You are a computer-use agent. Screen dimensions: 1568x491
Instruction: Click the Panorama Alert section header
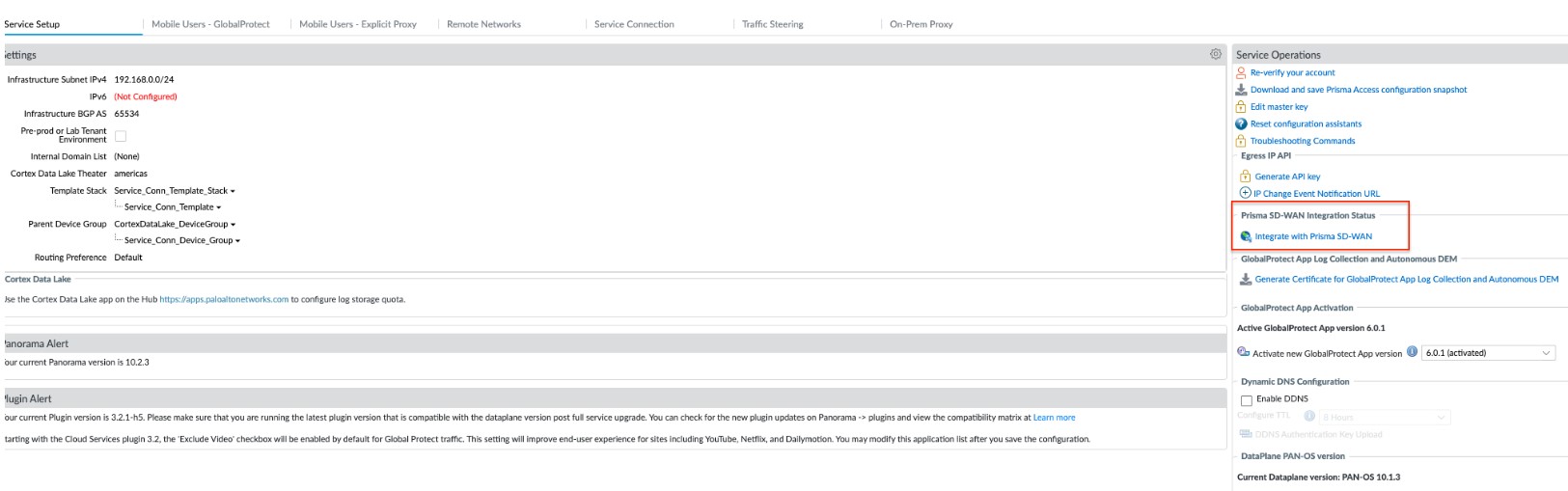(614, 343)
